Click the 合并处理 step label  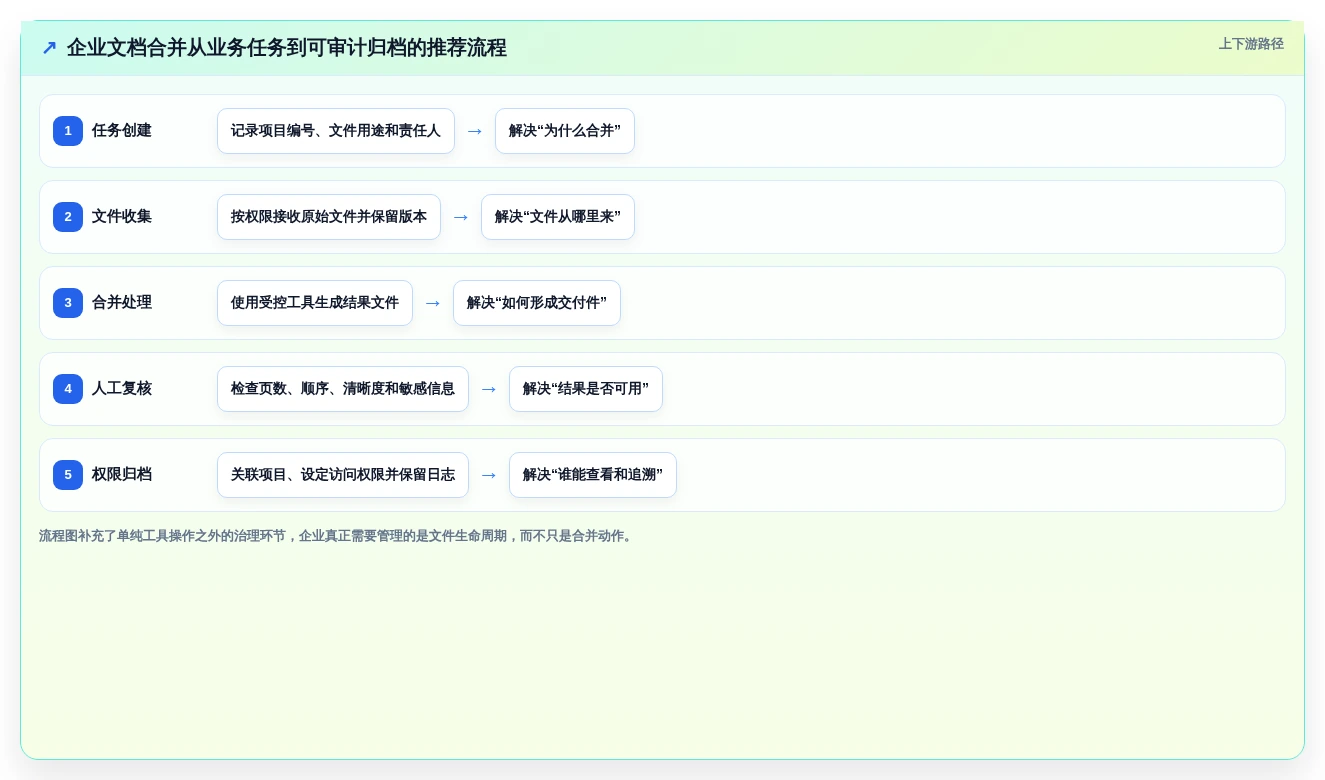tap(122, 303)
